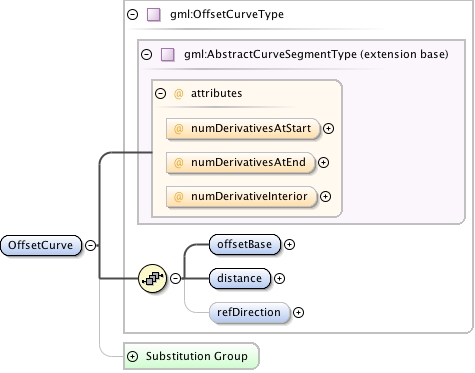The width and height of the screenshot is (475, 373).
Task: Select the offsetBase element node
Action: click(245, 245)
